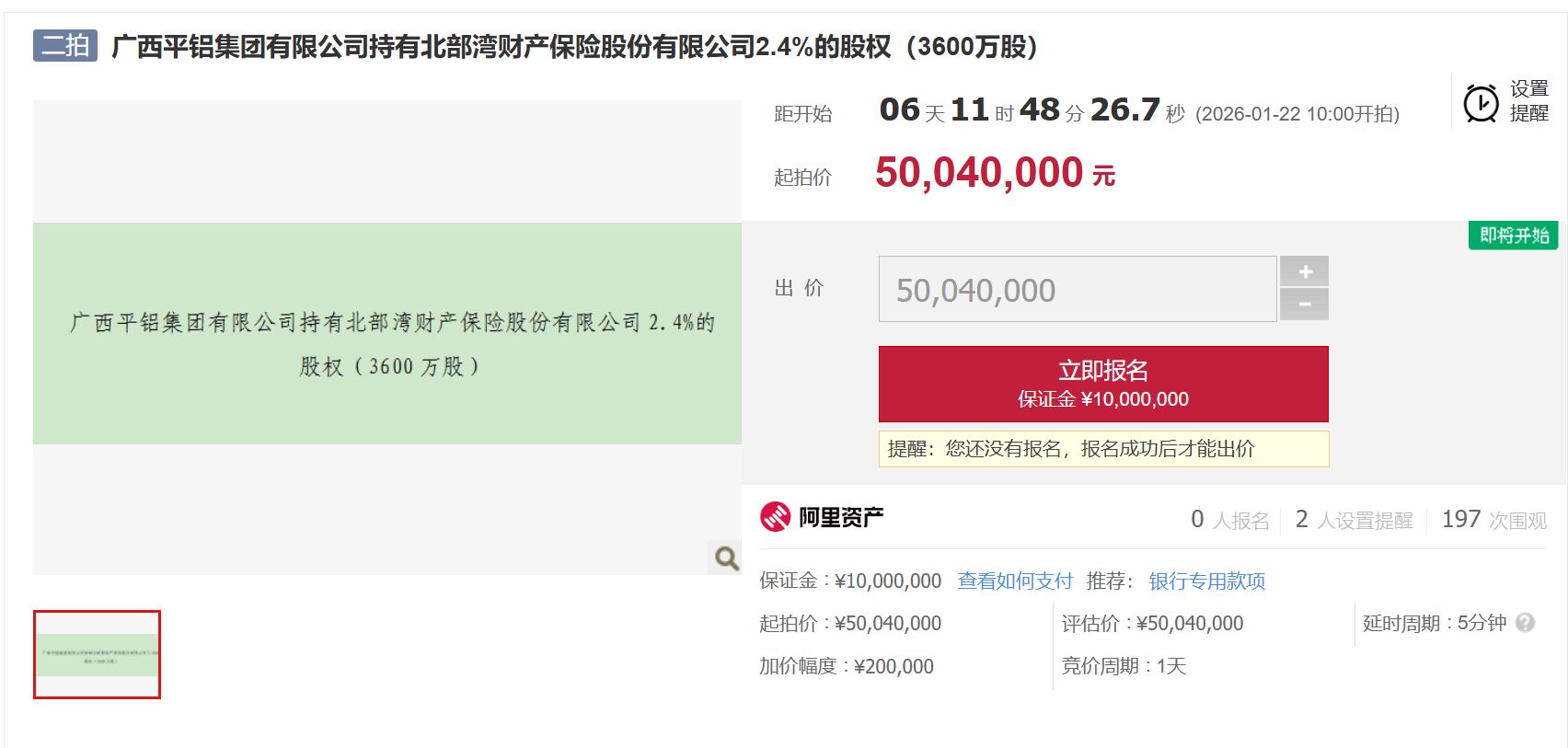1568x748 pixels.
Task: Click the 197 次围观 view count
Action: click(1493, 520)
